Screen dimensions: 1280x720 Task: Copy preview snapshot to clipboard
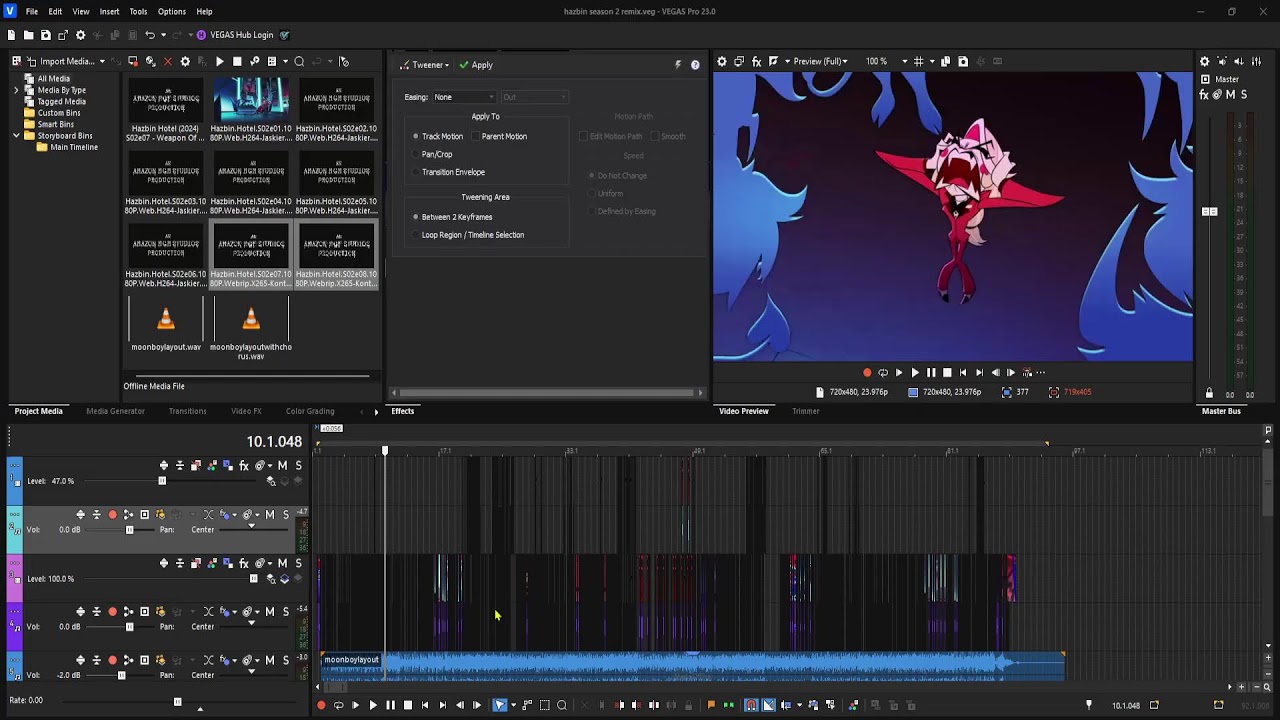click(946, 61)
